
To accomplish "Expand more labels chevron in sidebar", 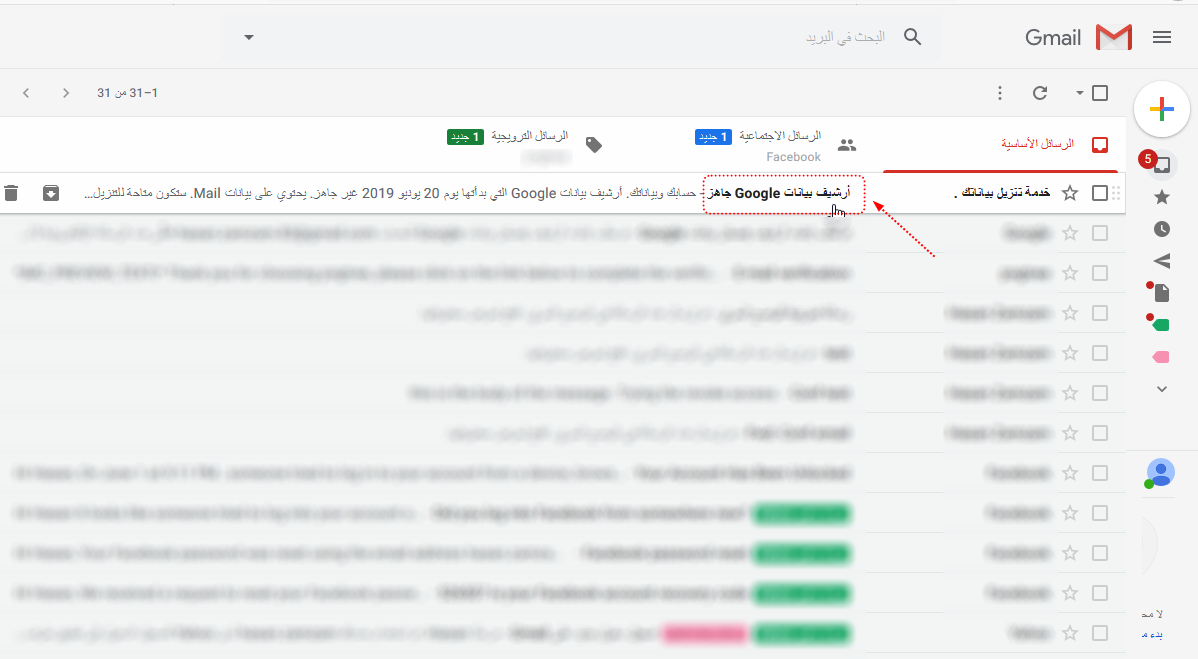I will click(x=1161, y=389).
